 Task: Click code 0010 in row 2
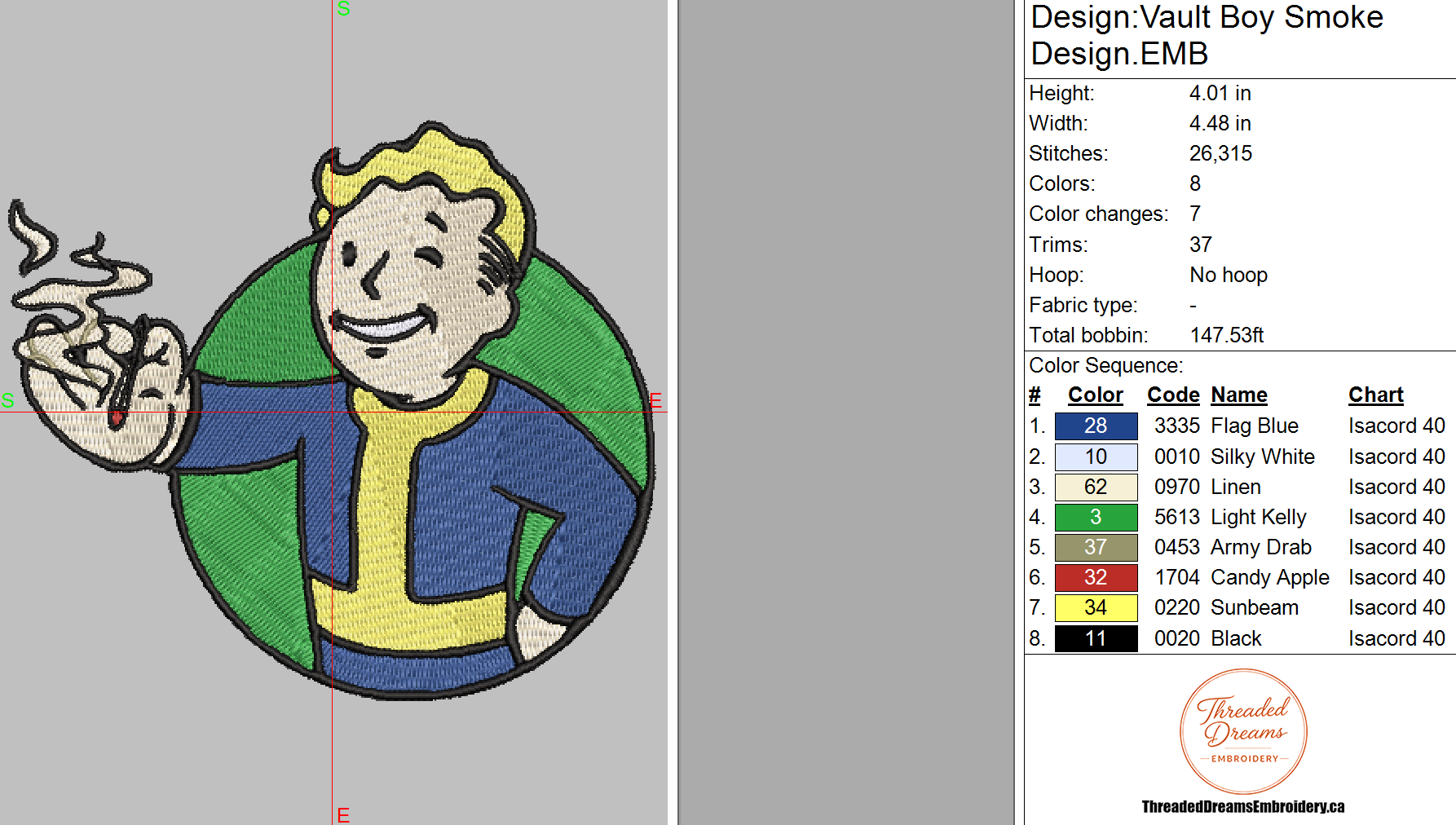click(x=1177, y=457)
